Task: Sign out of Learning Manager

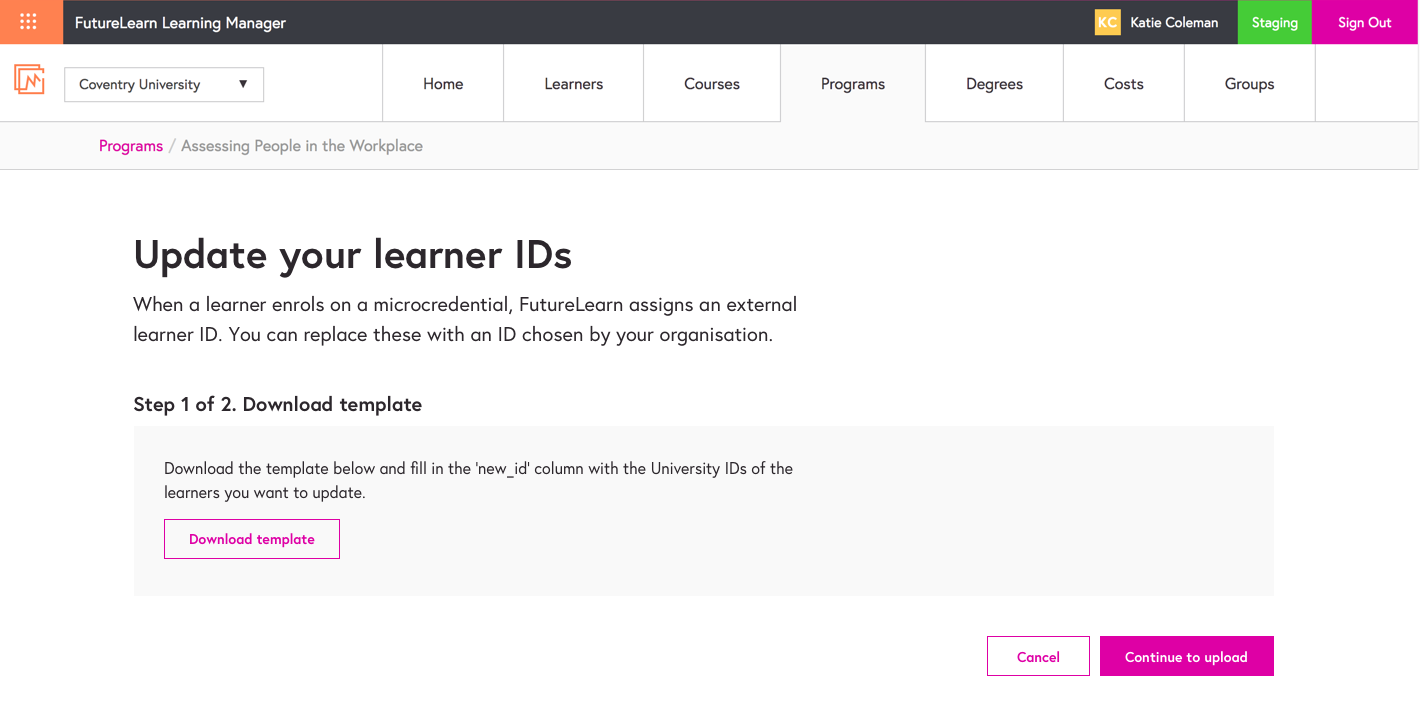Action: tap(1364, 22)
